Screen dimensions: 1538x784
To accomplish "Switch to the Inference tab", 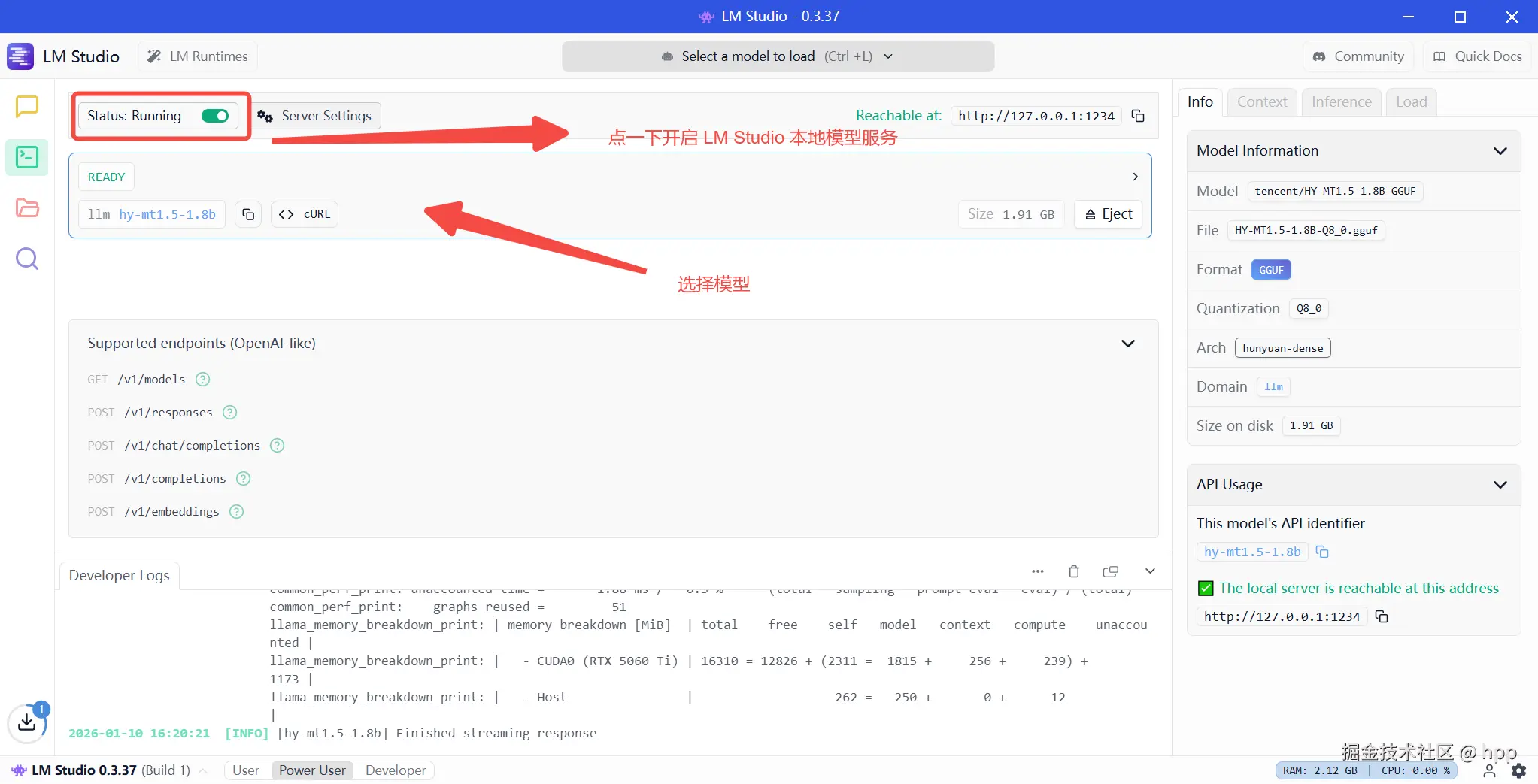I will (x=1341, y=102).
